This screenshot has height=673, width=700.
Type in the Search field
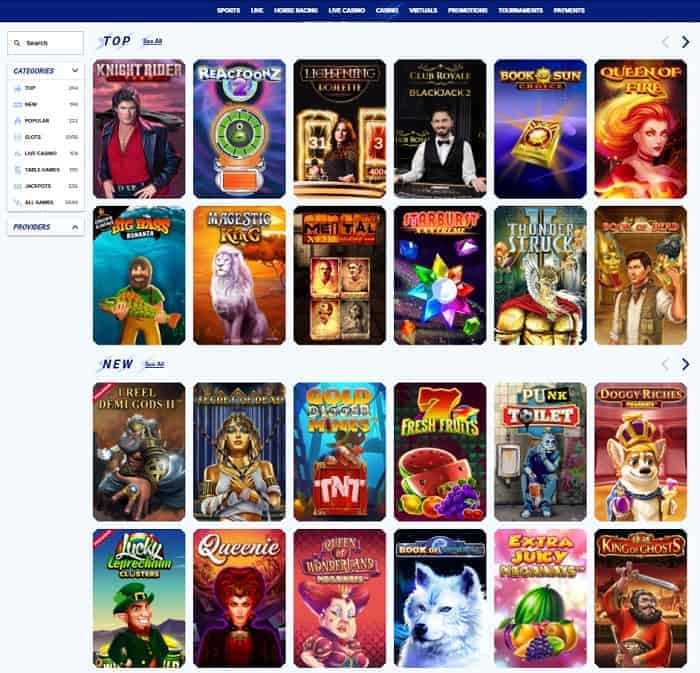click(52, 43)
